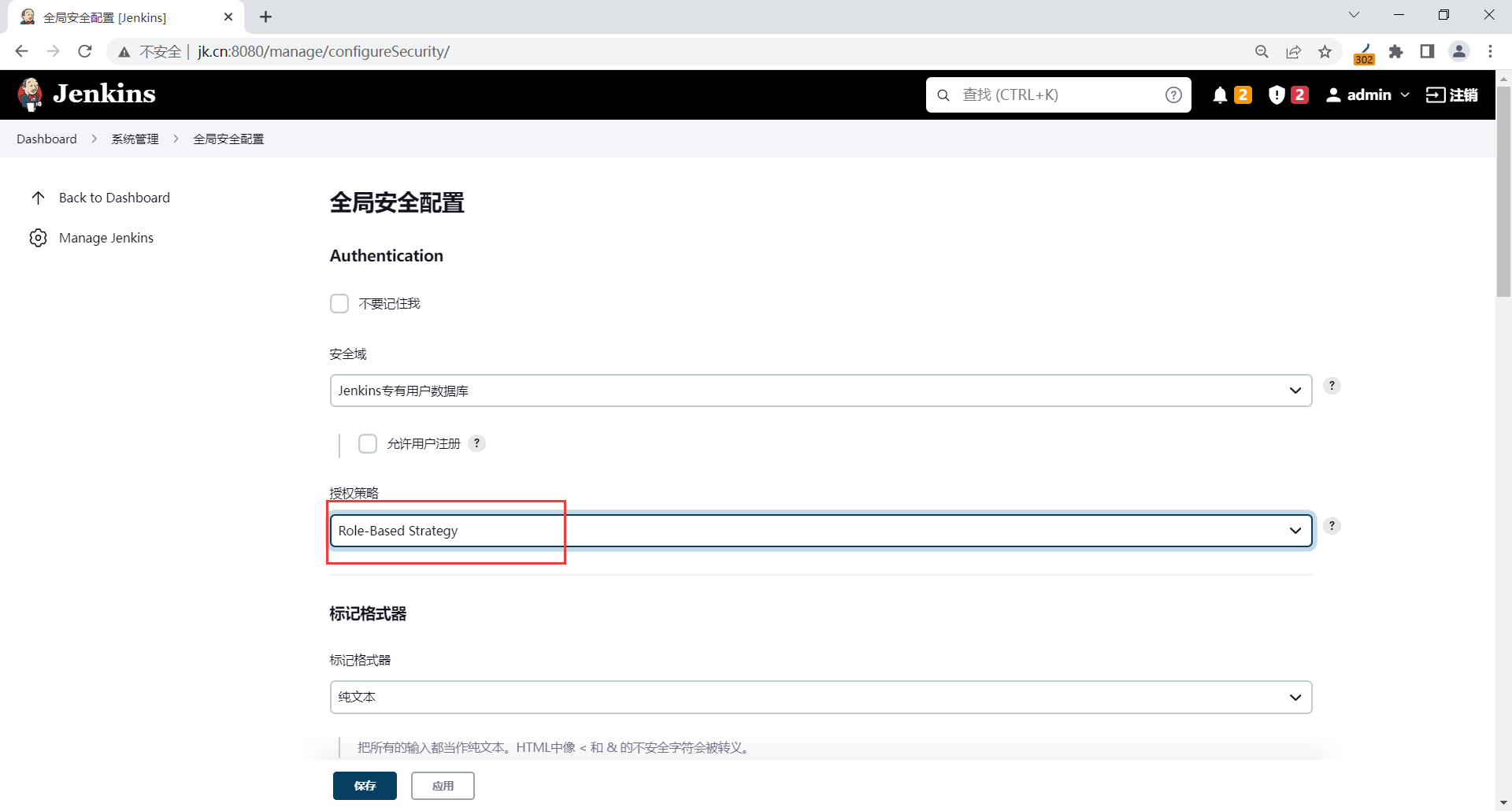Click the page vertical scrollbar thumb
Screen dimensions: 1512x811
[x=1503, y=191]
